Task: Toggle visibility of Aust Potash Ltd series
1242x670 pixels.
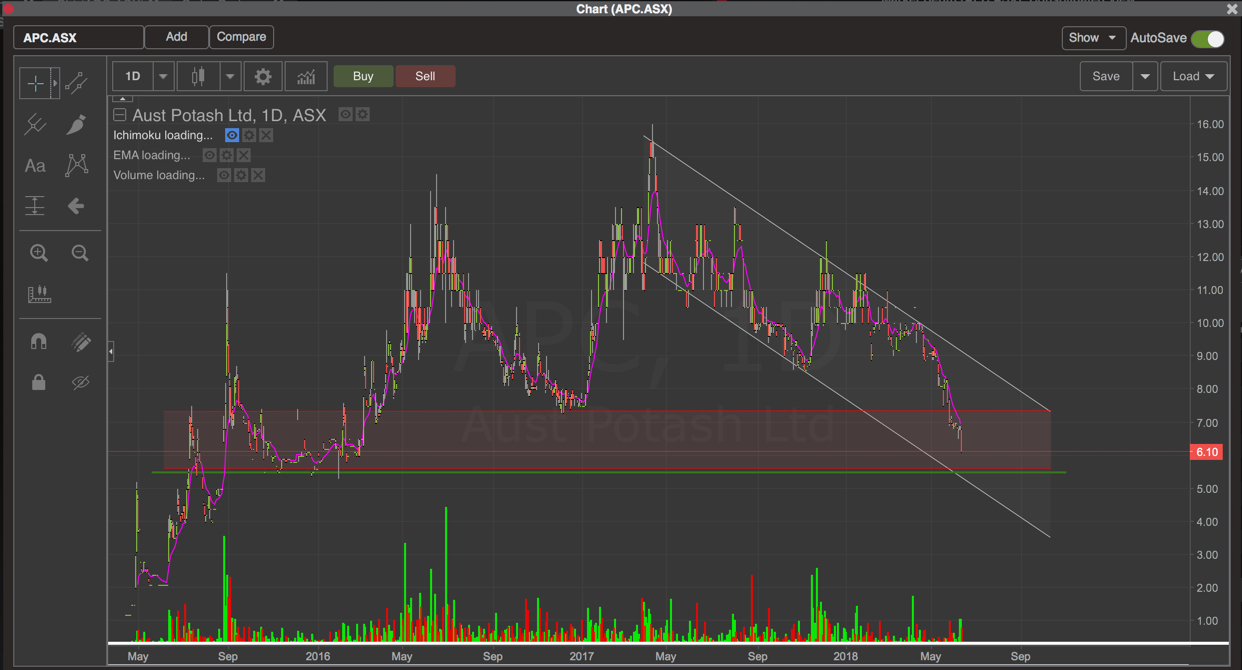Action: tap(345, 115)
